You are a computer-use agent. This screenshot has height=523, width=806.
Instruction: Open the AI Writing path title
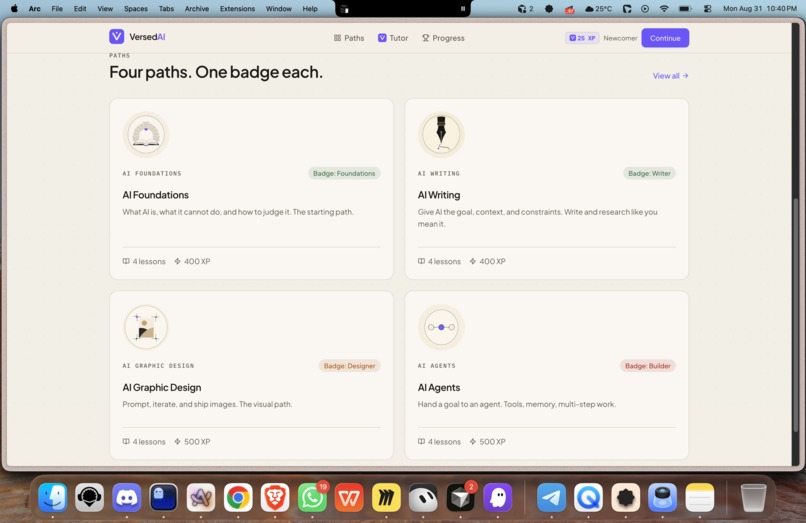(x=439, y=195)
